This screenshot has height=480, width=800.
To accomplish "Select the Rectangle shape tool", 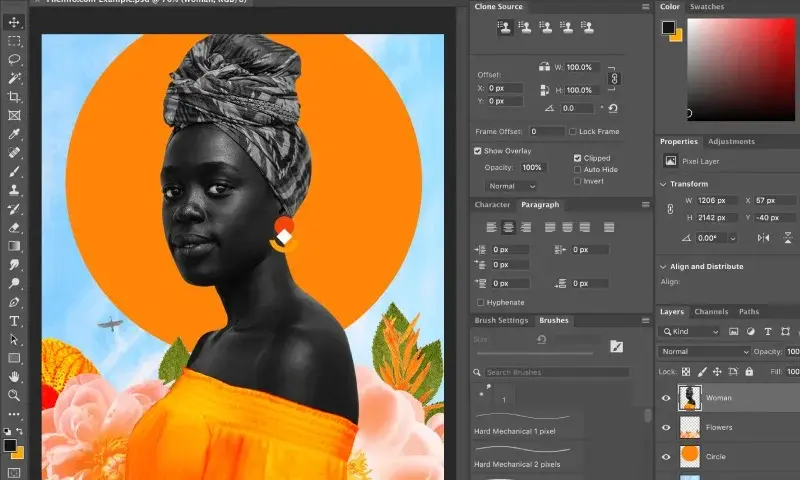I will [14, 358].
